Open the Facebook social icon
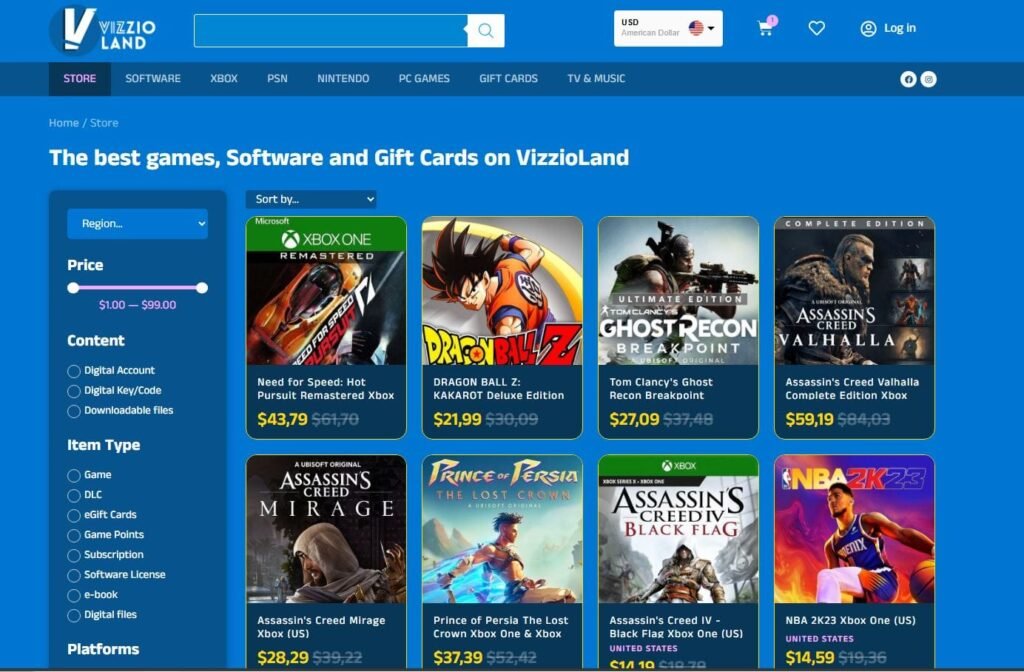Screen dimensions: 1024x672 pyautogui.click(x=908, y=79)
